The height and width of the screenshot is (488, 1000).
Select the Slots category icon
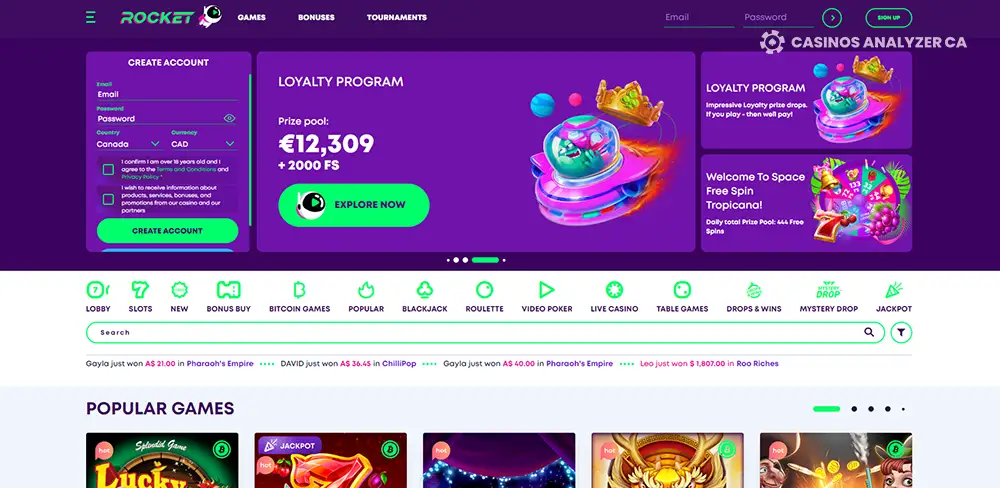[x=140, y=290]
